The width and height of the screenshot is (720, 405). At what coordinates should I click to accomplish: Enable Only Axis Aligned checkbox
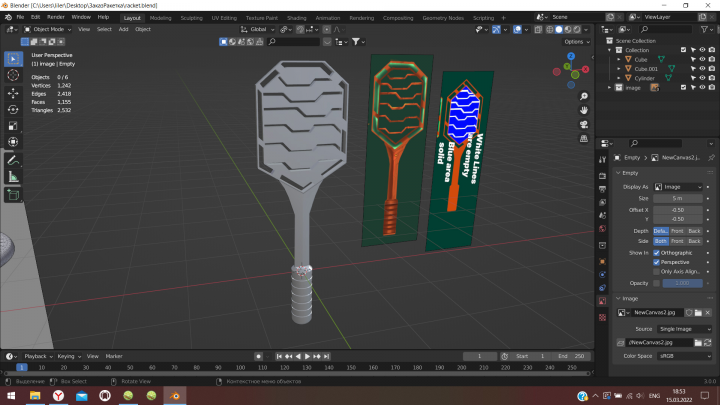click(656, 272)
